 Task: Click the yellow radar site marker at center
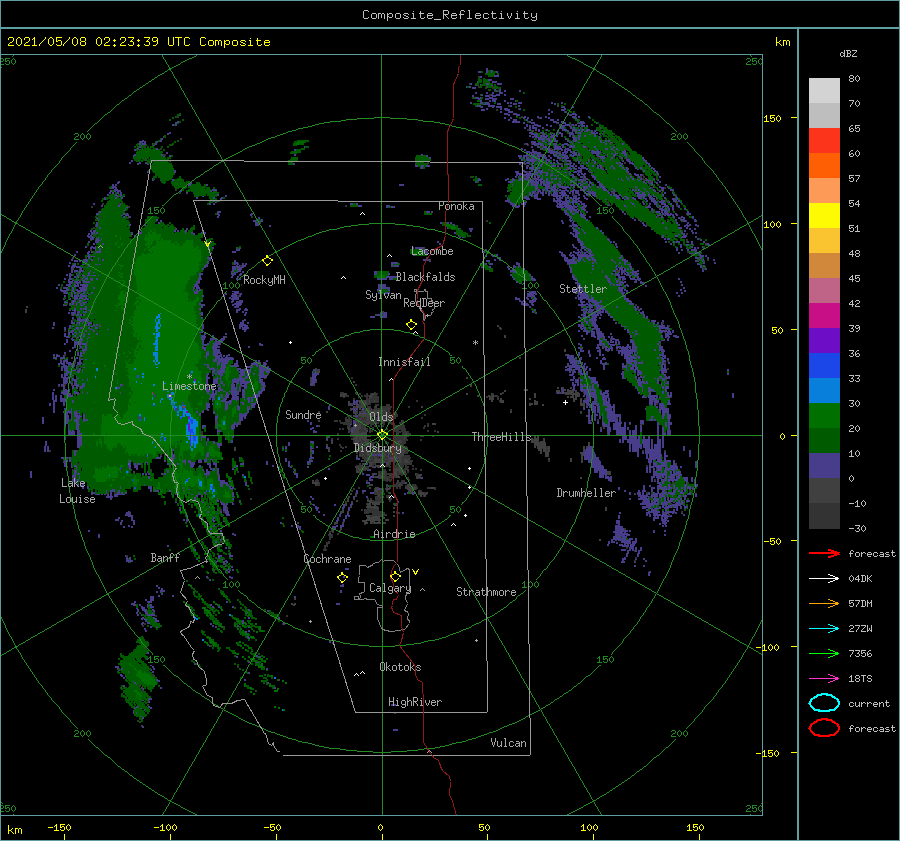coord(382,435)
